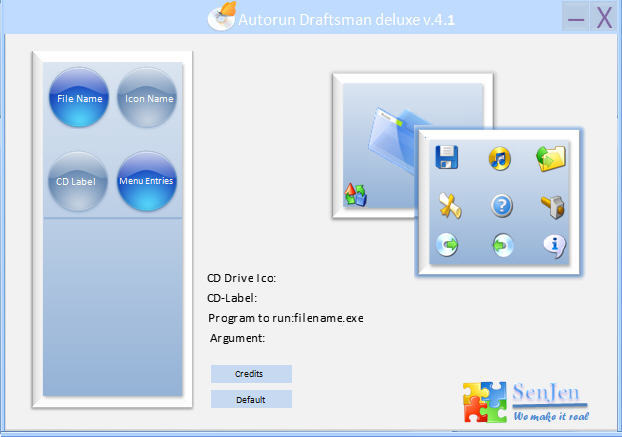The image size is (622, 437).
Task: Click the hammer build icon
Action: point(553,205)
